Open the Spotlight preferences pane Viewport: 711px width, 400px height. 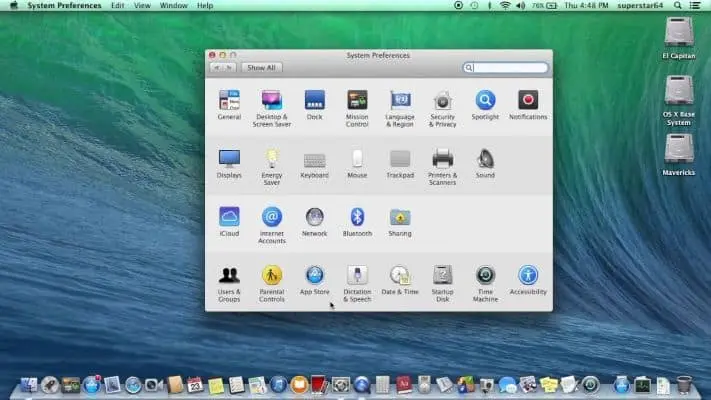485,105
